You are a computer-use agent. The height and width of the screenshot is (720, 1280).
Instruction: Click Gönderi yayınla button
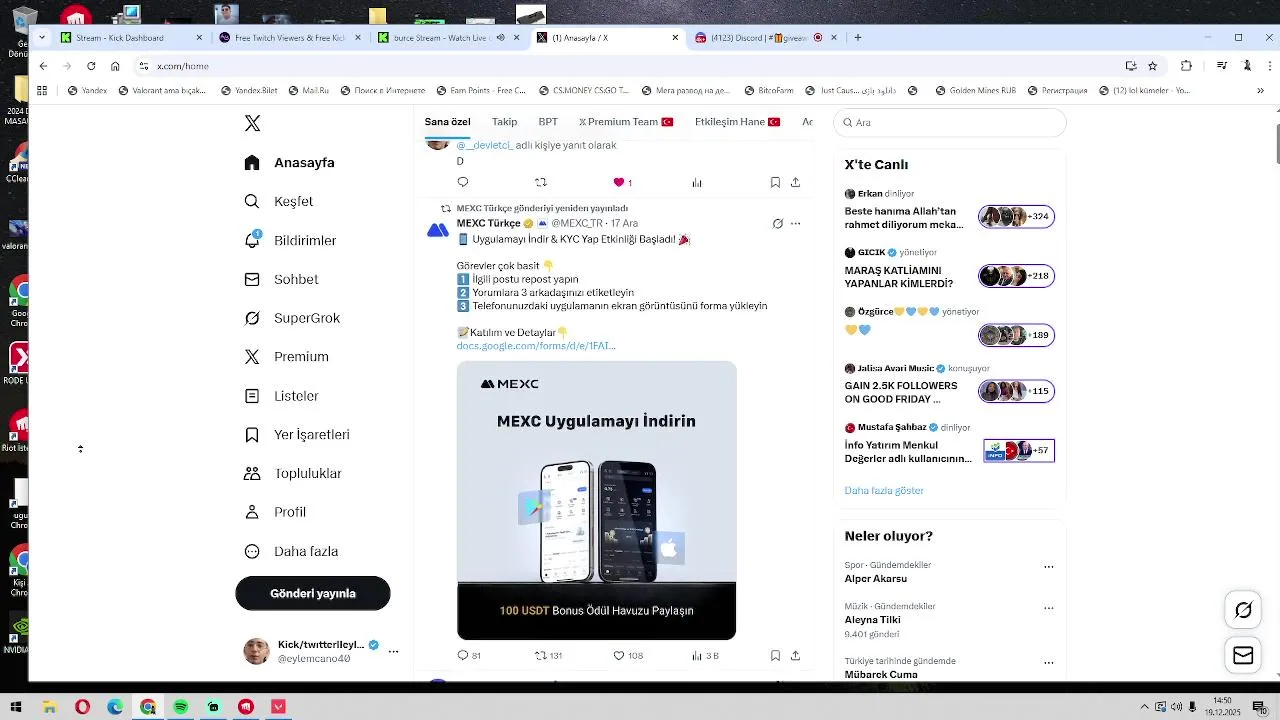pos(313,593)
